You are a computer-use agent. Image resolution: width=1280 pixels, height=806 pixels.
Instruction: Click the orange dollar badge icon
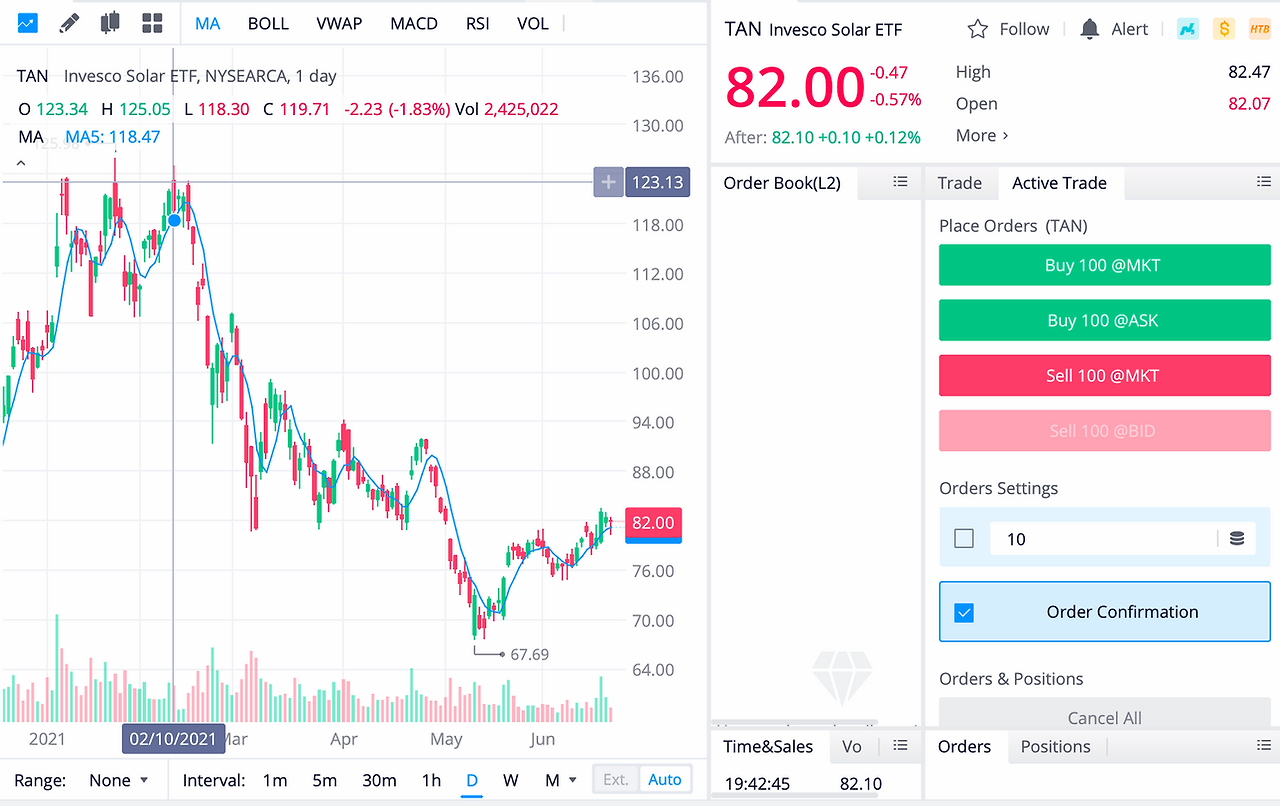[1224, 29]
